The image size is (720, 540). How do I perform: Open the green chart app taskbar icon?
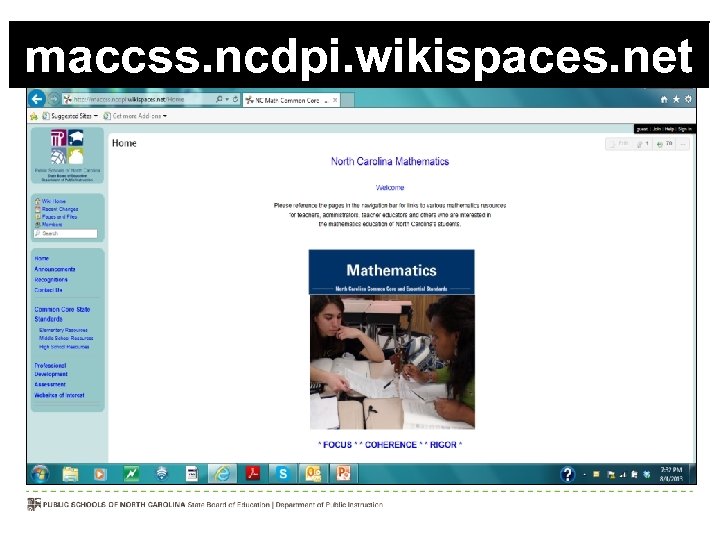click(x=131, y=473)
